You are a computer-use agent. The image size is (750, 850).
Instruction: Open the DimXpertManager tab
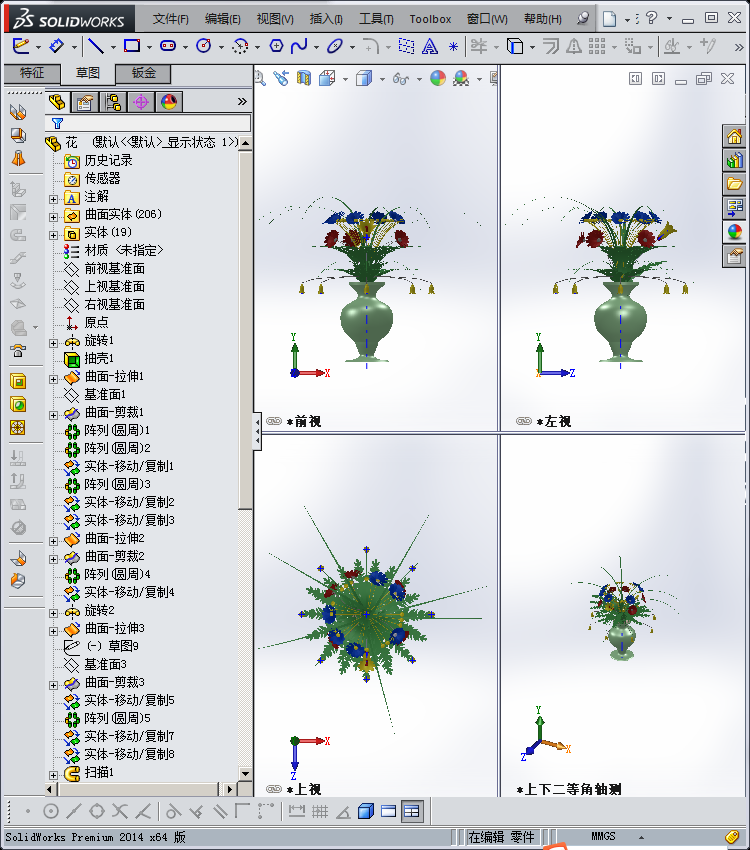(x=141, y=102)
